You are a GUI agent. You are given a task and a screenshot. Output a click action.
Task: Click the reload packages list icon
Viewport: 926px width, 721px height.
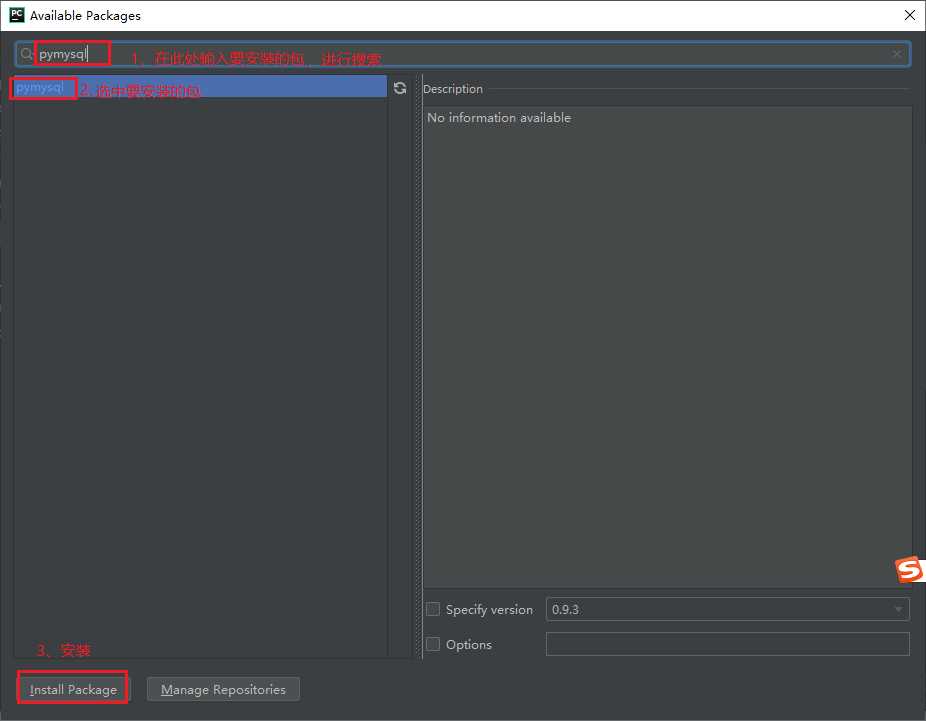click(400, 88)
